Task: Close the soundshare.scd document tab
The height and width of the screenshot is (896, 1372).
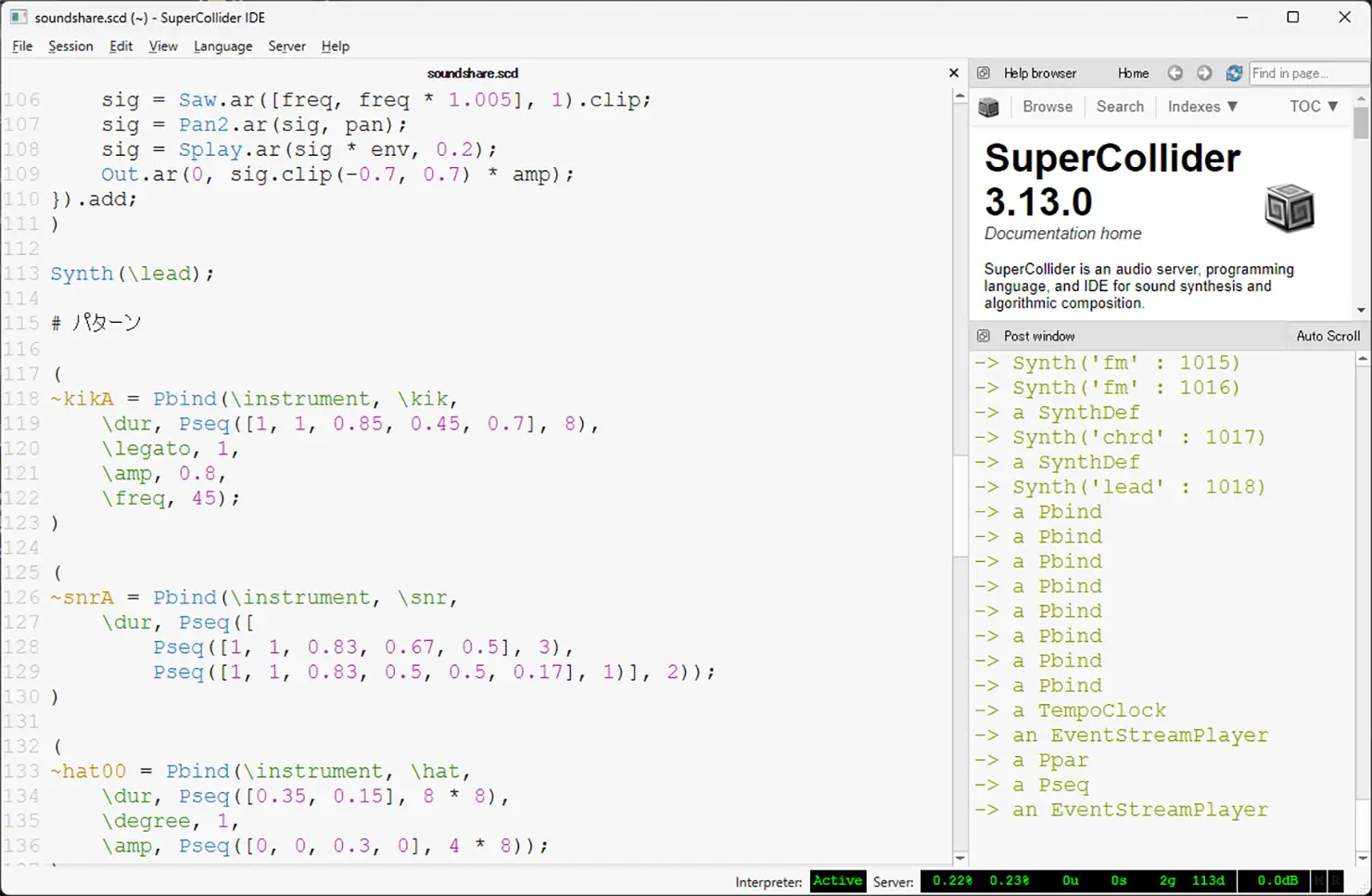Action: coord(954,72)
